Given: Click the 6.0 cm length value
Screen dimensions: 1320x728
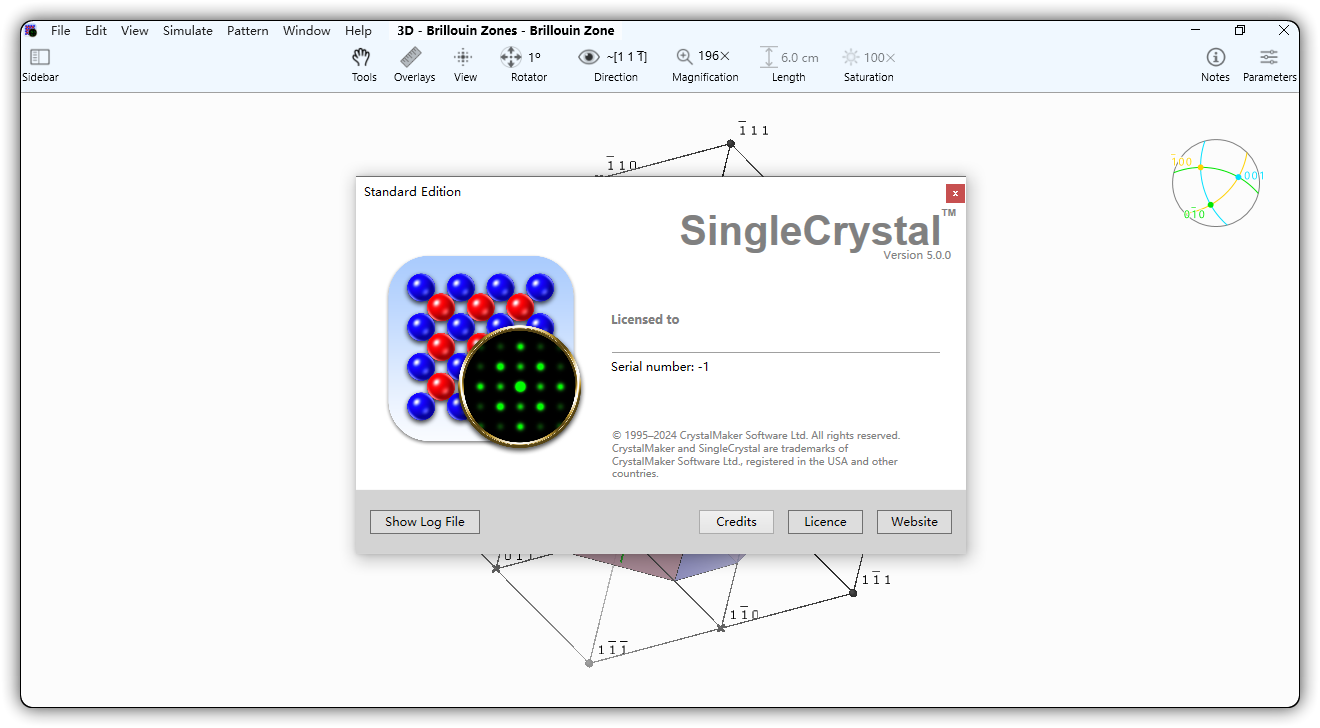Looking at the screenshot, I should point(800,58).
